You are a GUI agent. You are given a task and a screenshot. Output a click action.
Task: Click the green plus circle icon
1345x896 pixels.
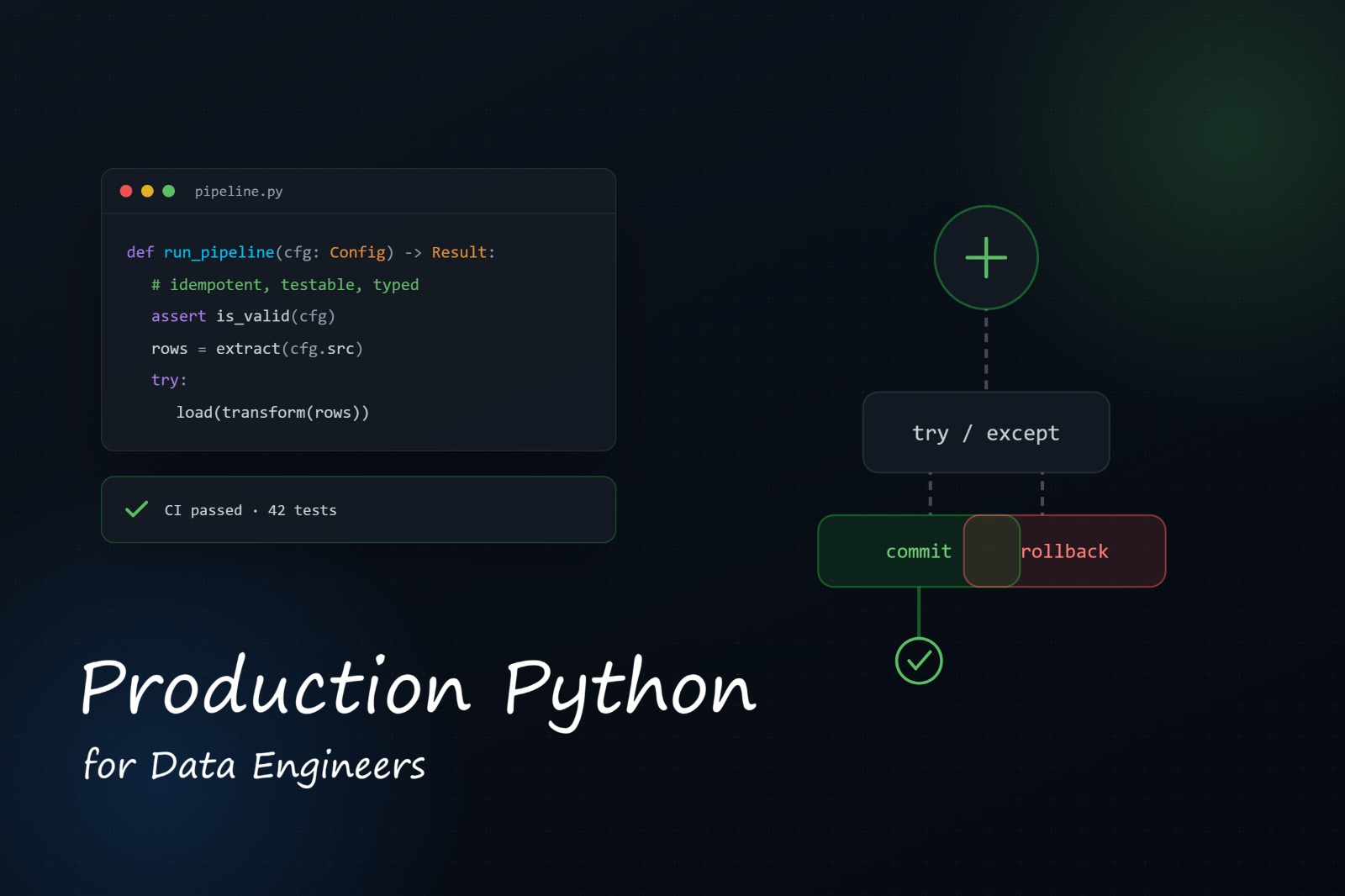coord(986,257)
